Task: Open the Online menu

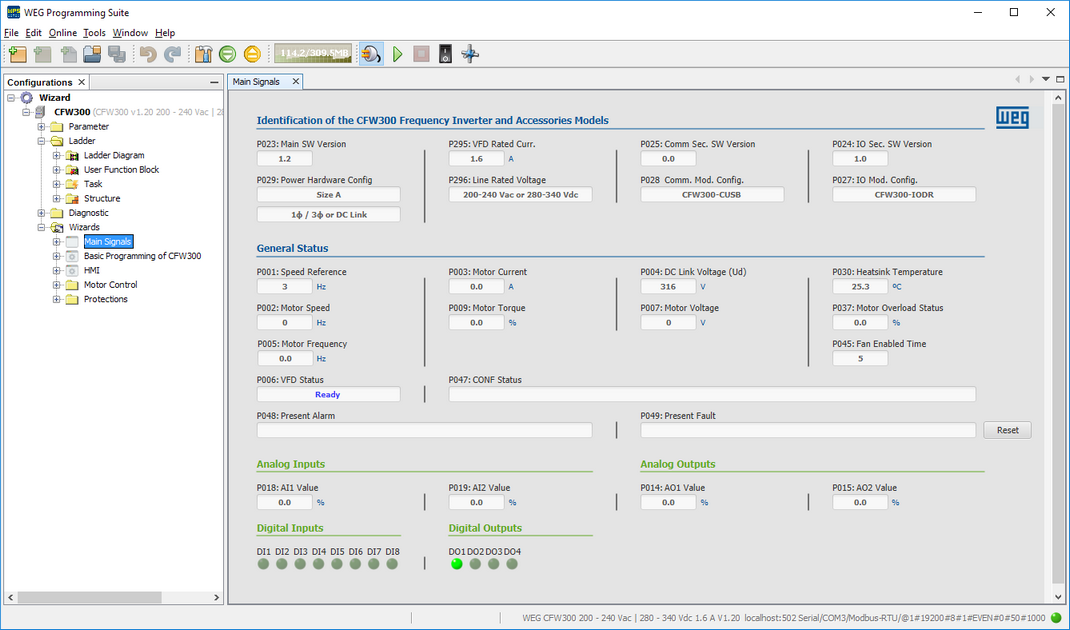Action: (x=62, y=33)
